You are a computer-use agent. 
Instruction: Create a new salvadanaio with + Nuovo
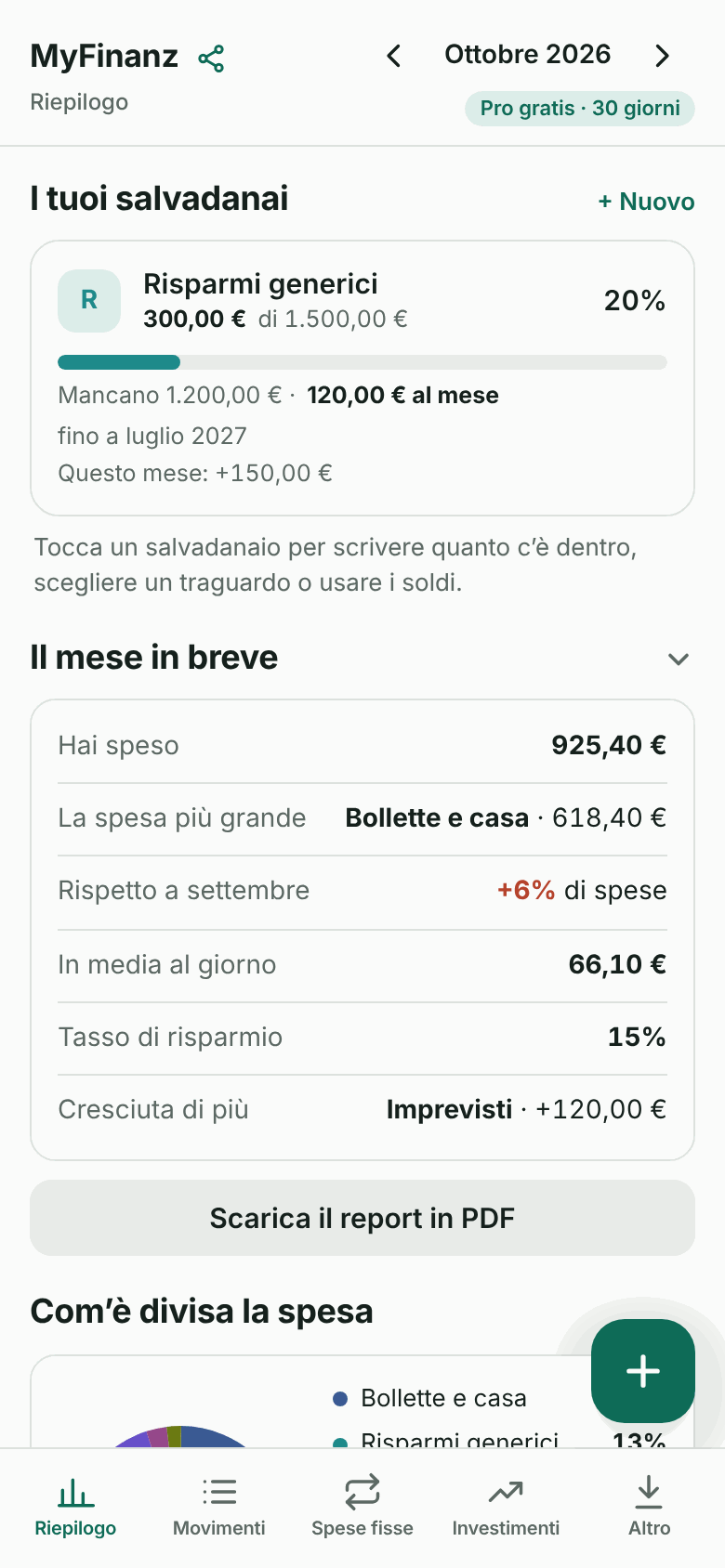(x=646, y=202)
